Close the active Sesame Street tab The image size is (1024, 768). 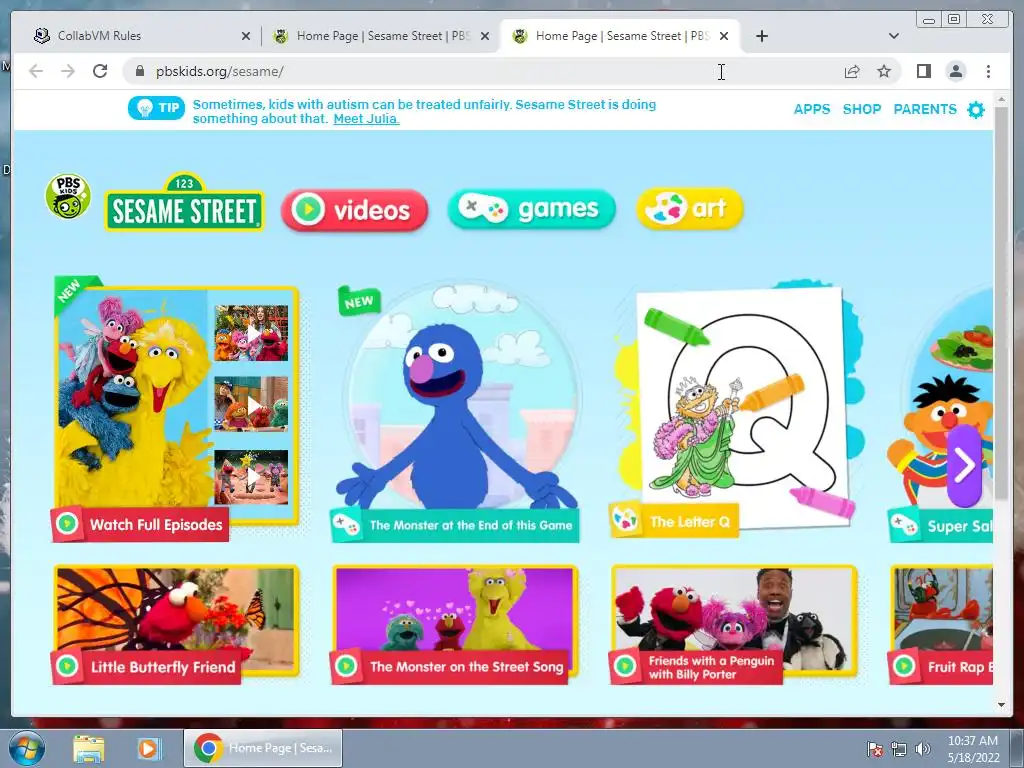pyautogui.click(x=724, y=36)
